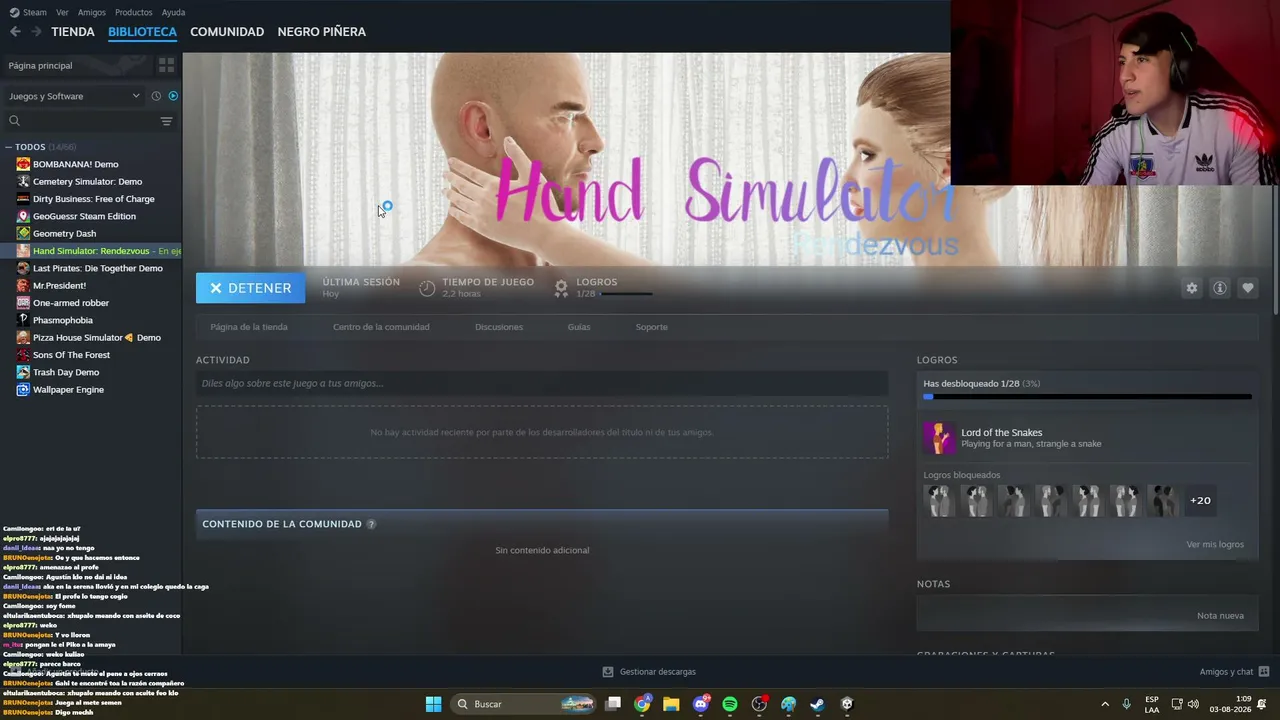Select One-armed robber game
The image size is (1280, 720).
(70, 303)
